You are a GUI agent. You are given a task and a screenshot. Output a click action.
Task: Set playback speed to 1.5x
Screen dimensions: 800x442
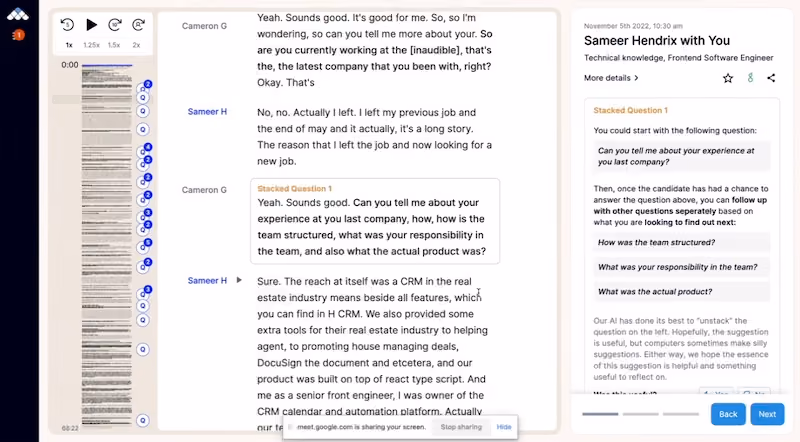click(114, 45)
